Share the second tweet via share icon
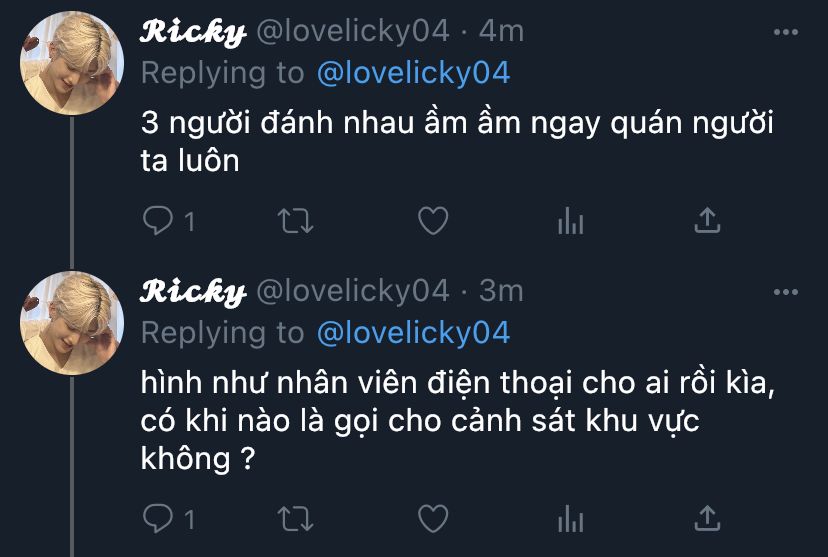This screenshot has height=557, width=828. click(x=707, y=518)
